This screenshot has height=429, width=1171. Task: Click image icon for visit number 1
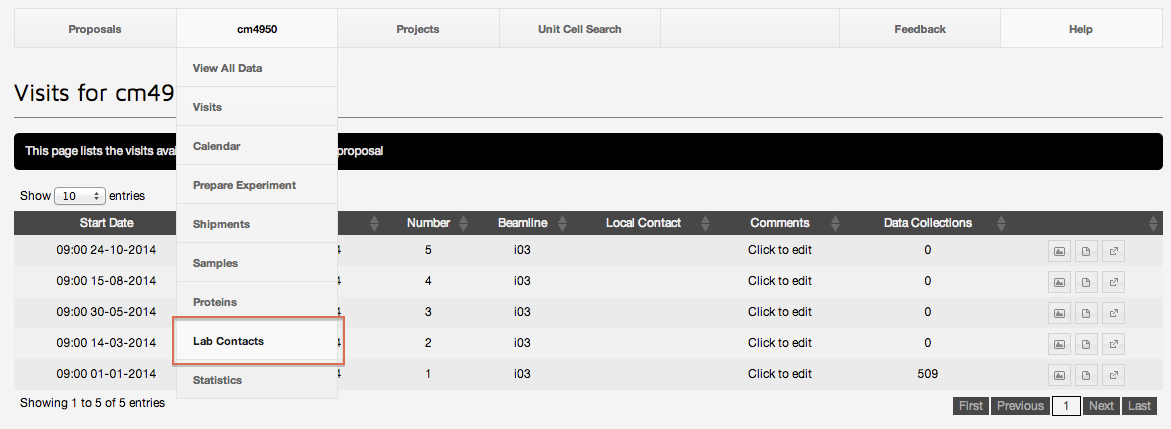1060,375
